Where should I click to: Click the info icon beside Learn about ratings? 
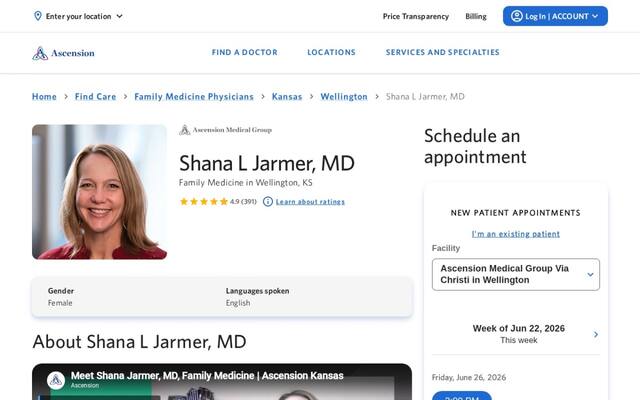tap(268, 202)
